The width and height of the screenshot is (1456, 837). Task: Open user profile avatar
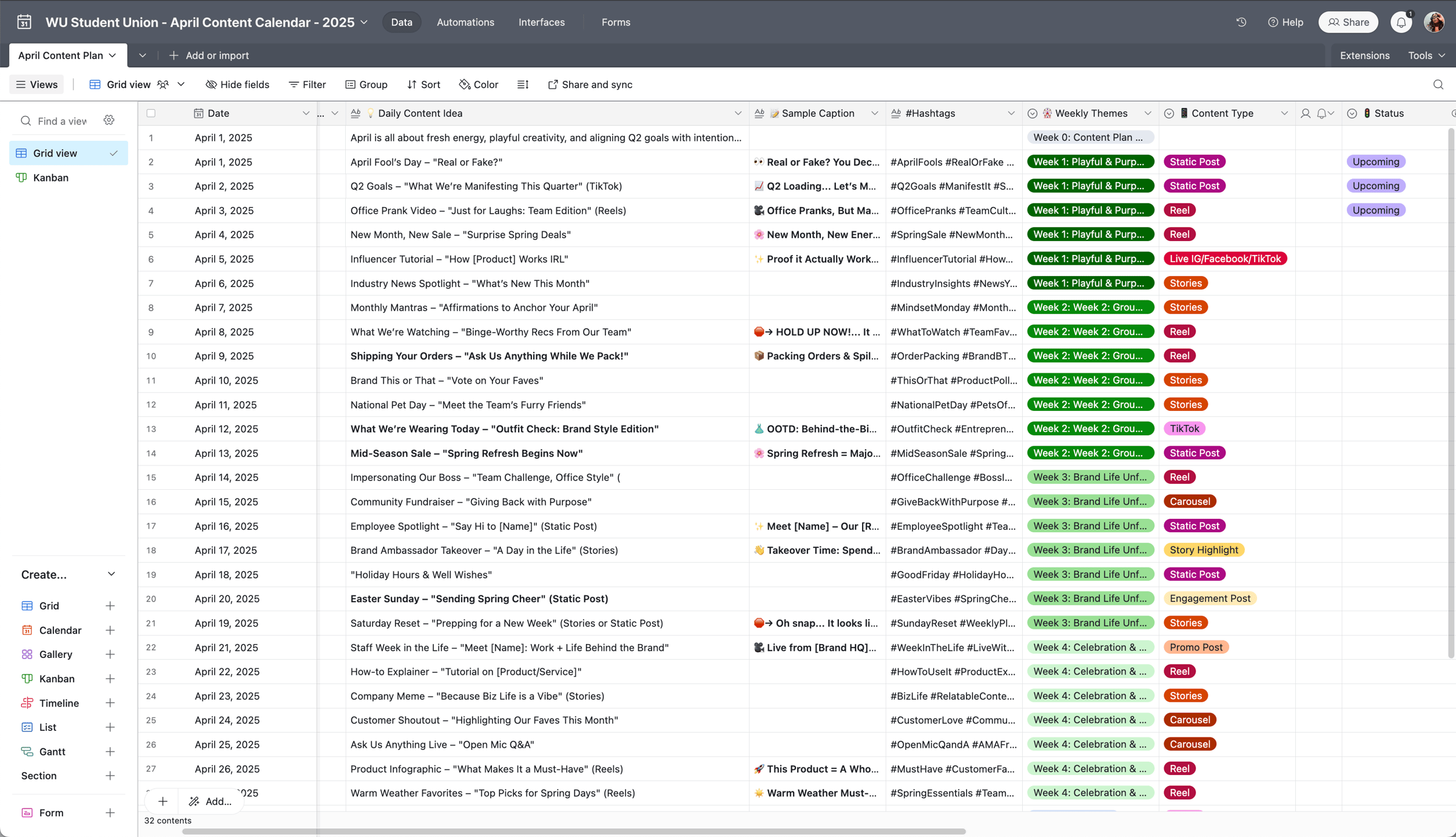[1435, 22]
